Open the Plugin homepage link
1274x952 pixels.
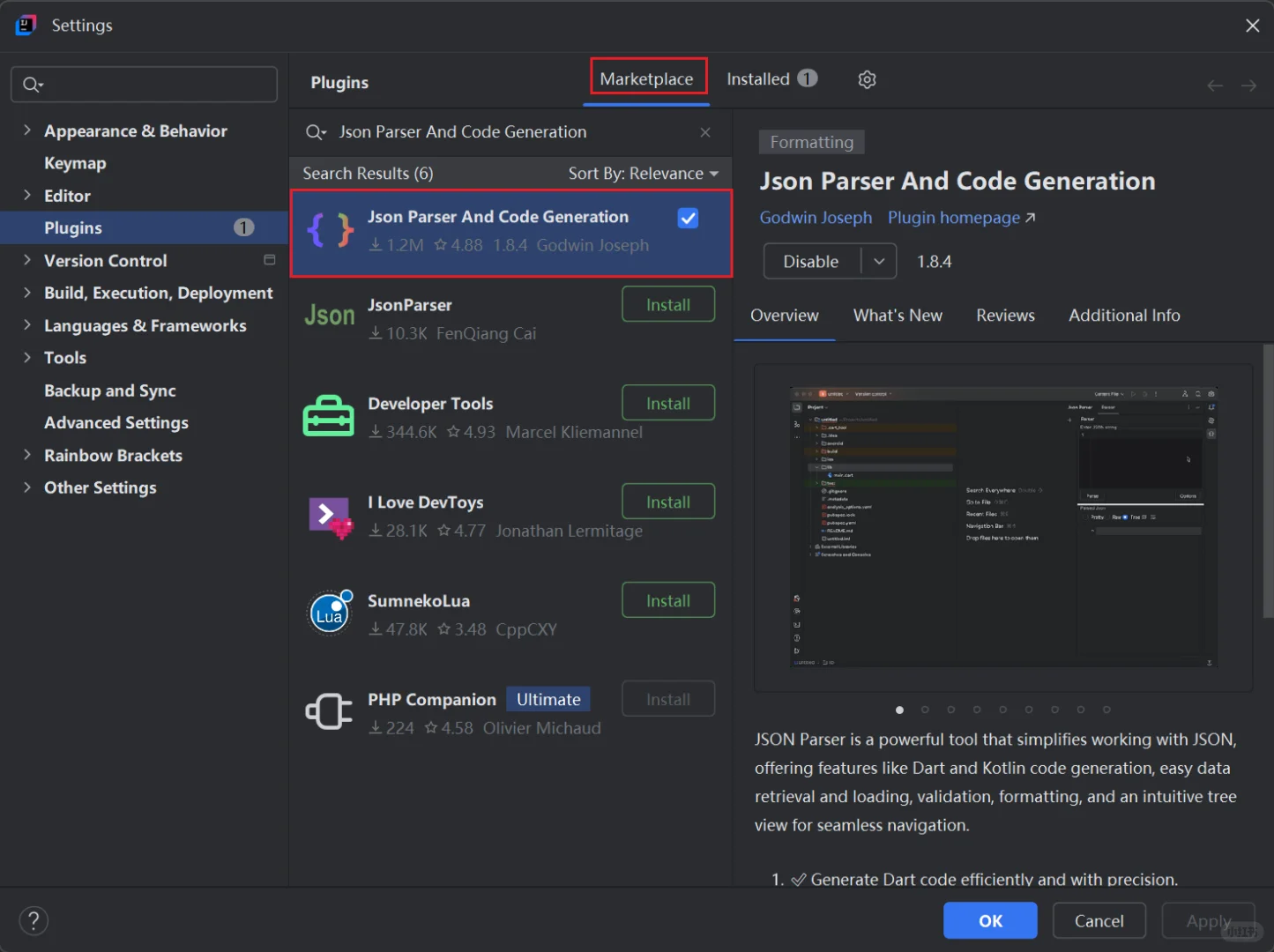click(x=961, y=218)
